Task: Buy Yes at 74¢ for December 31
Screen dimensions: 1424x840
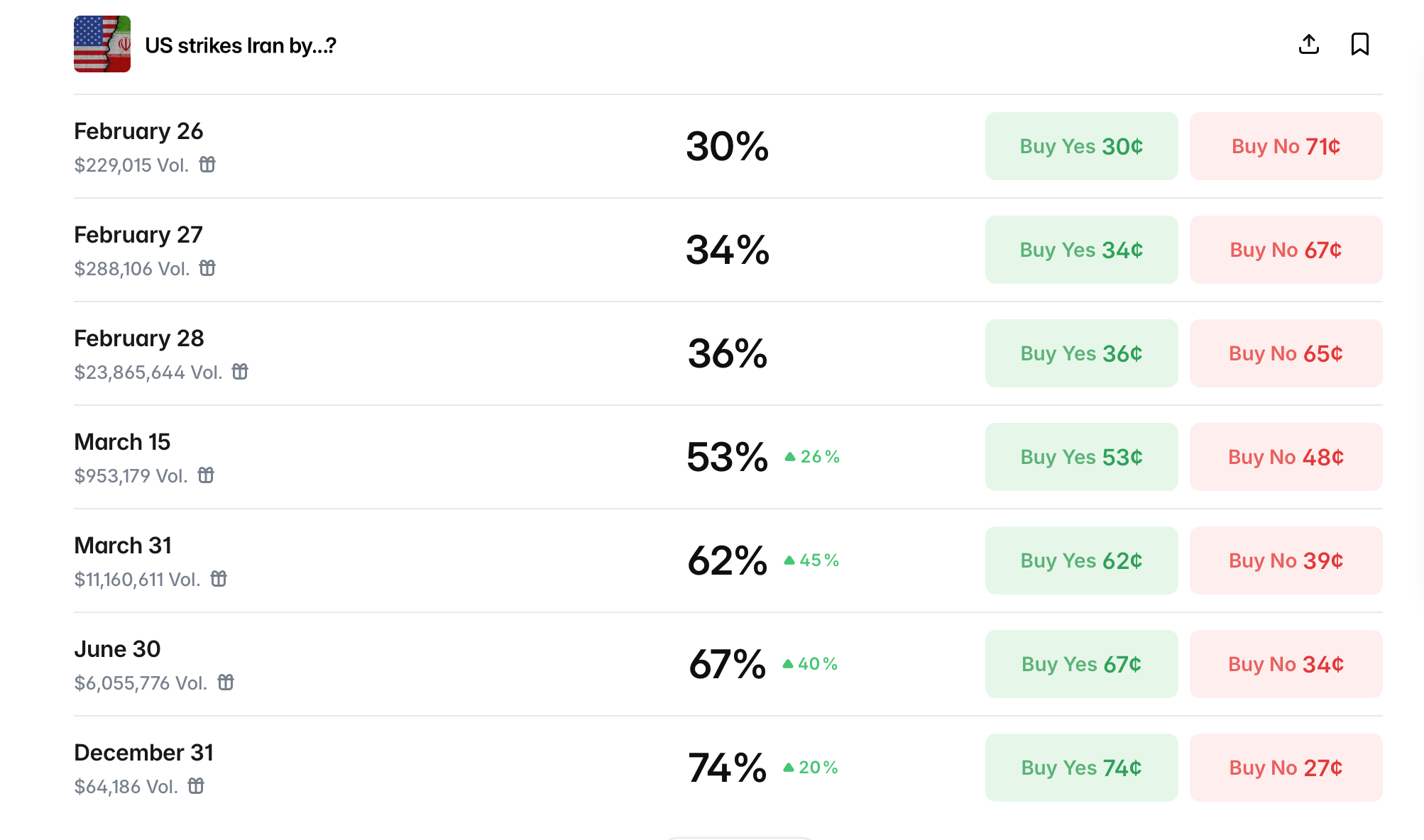Action: pos(1081,768)
